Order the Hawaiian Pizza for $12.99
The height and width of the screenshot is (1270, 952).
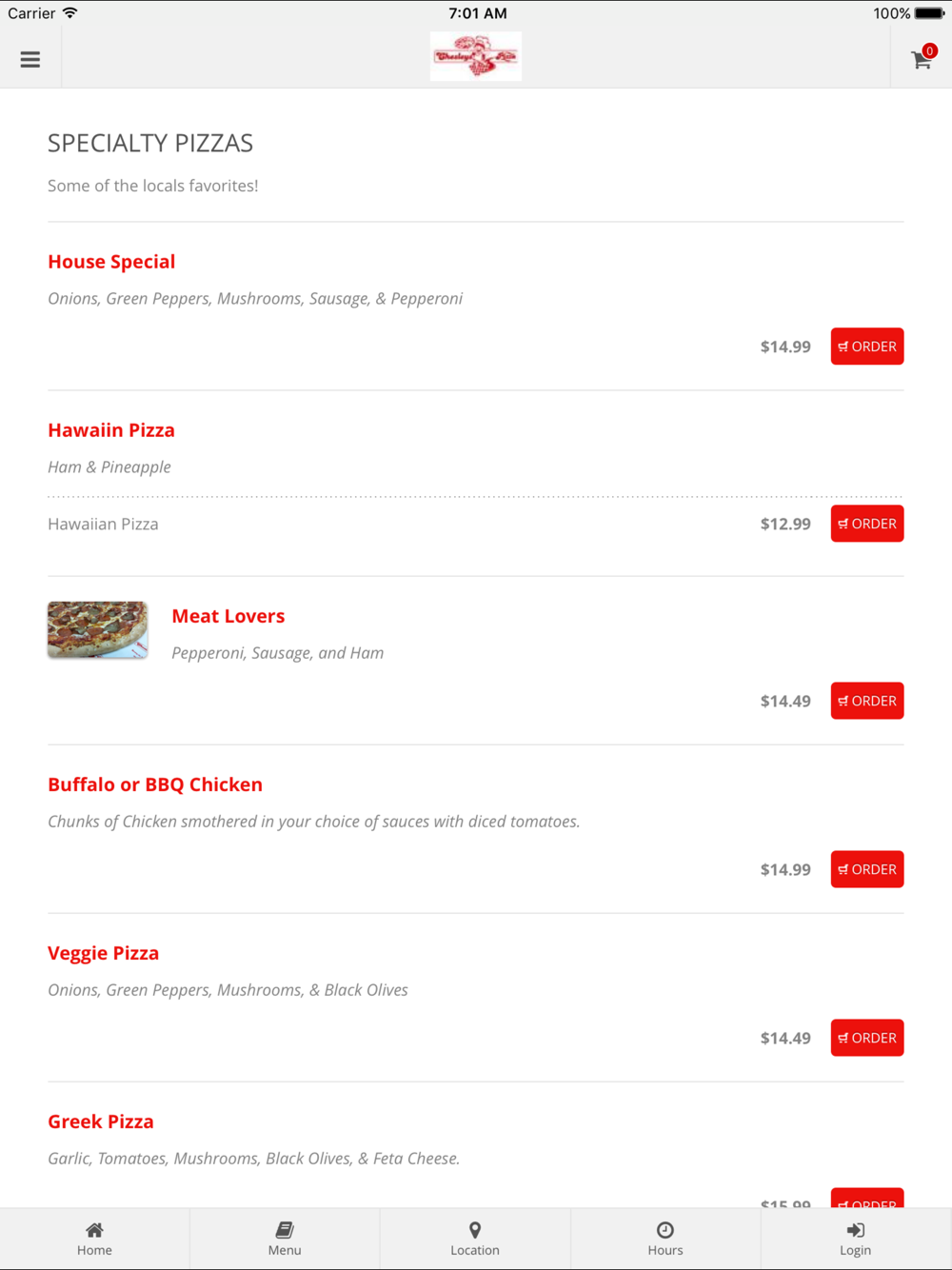867,524
